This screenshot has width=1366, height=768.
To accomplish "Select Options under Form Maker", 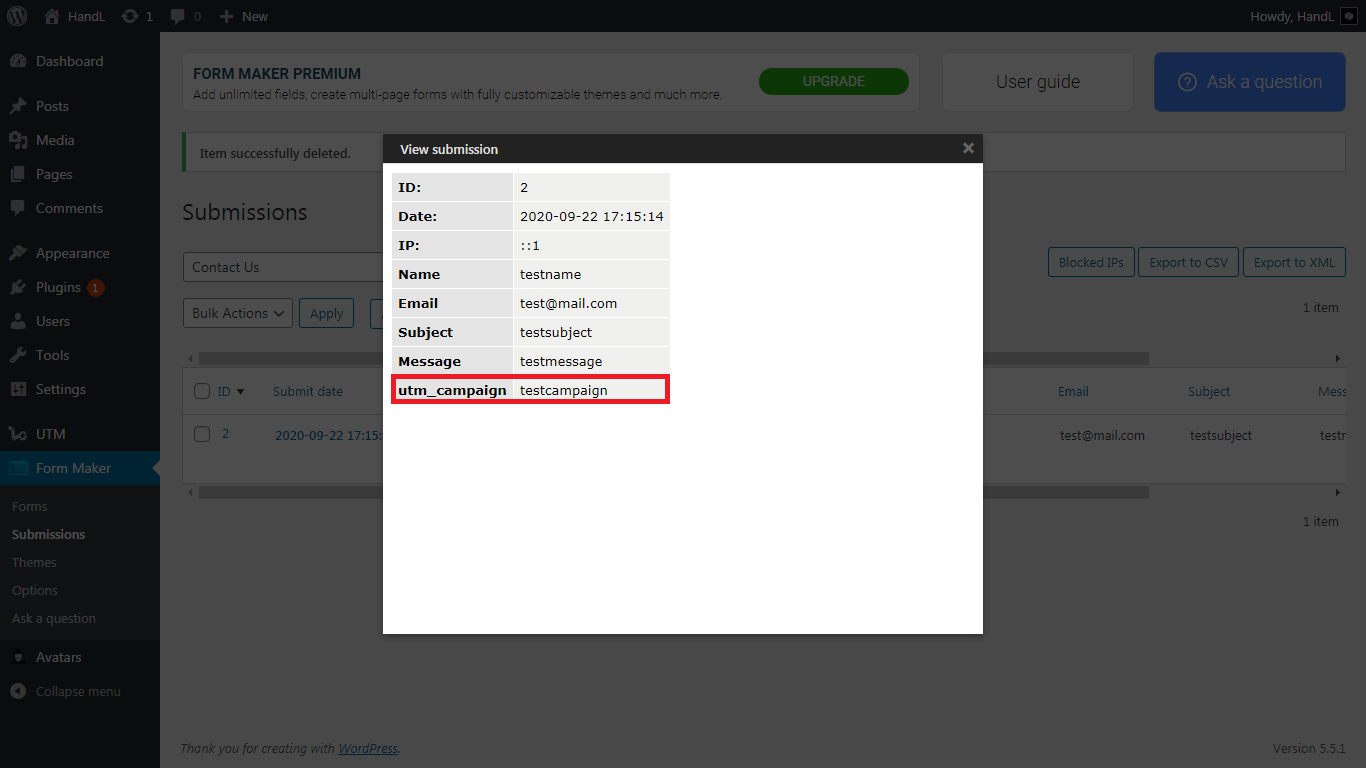I will tap(35, 590).
